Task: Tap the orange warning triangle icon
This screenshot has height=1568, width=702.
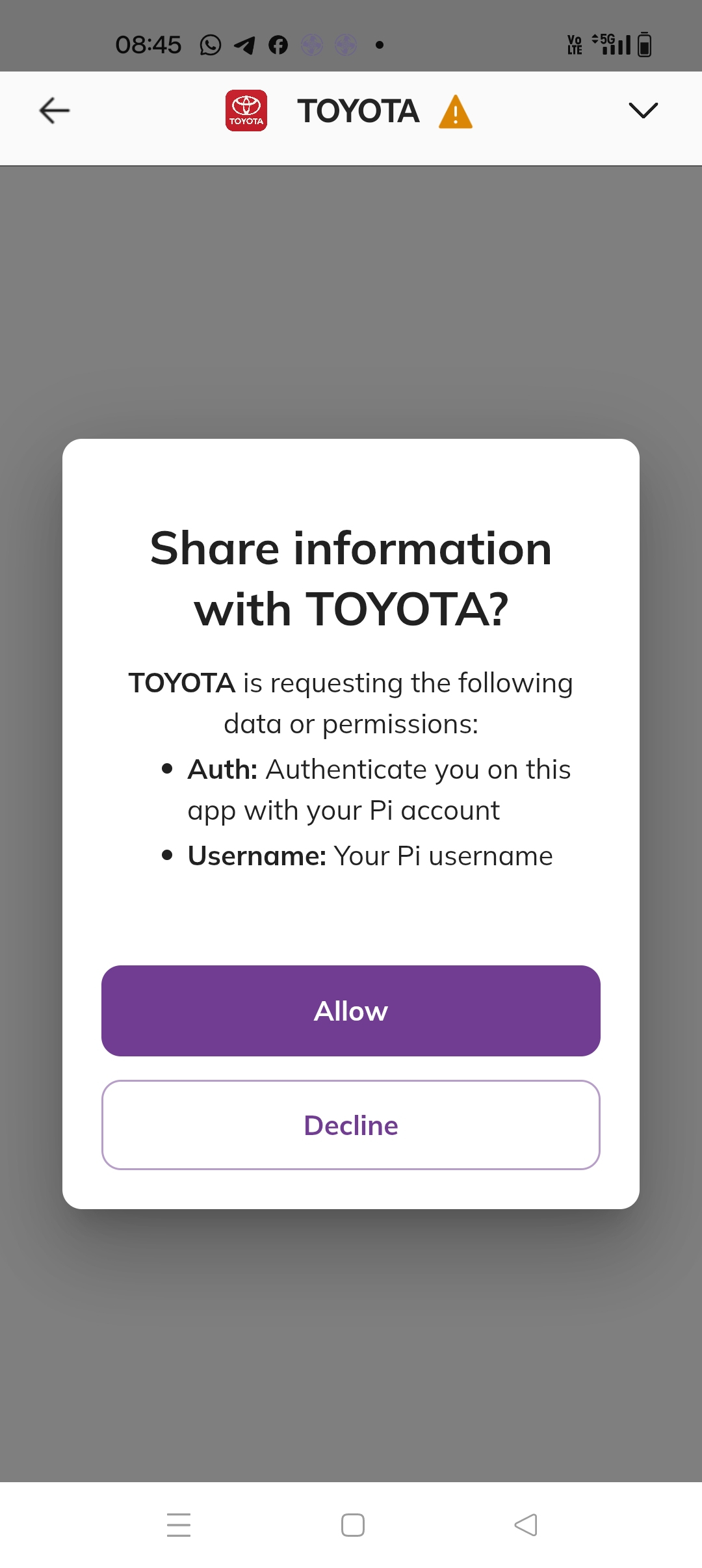Action: [x=456, y=112]
